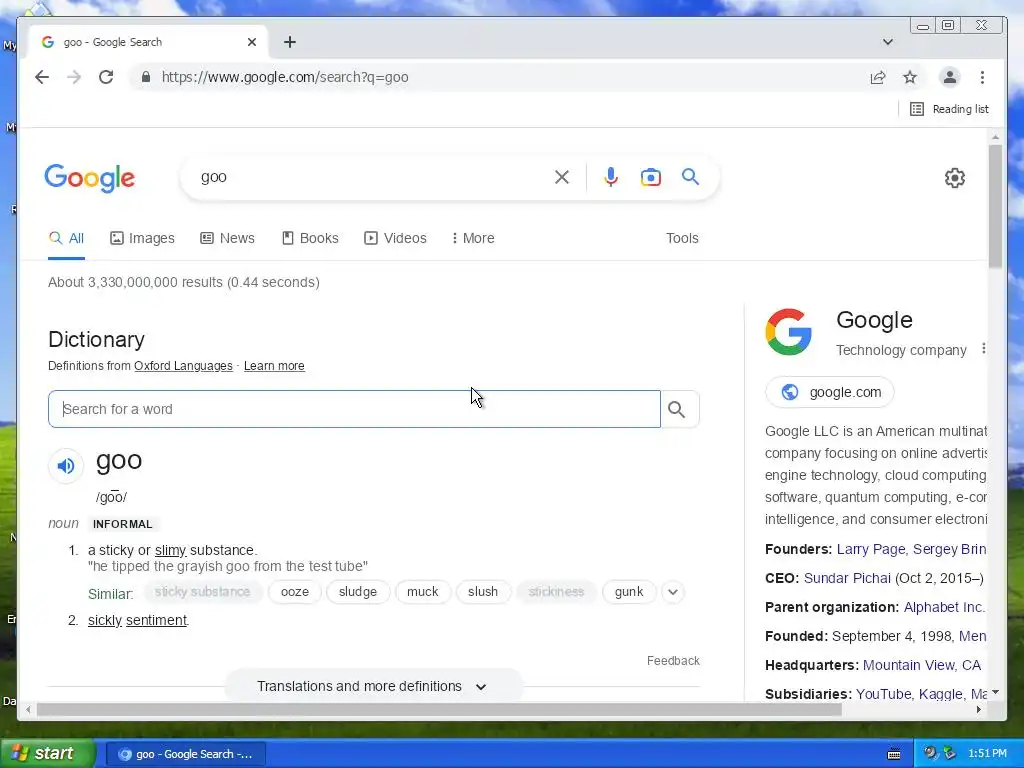
Task: Follow the 'sentiment' word link
Action: tap(156, 620)
